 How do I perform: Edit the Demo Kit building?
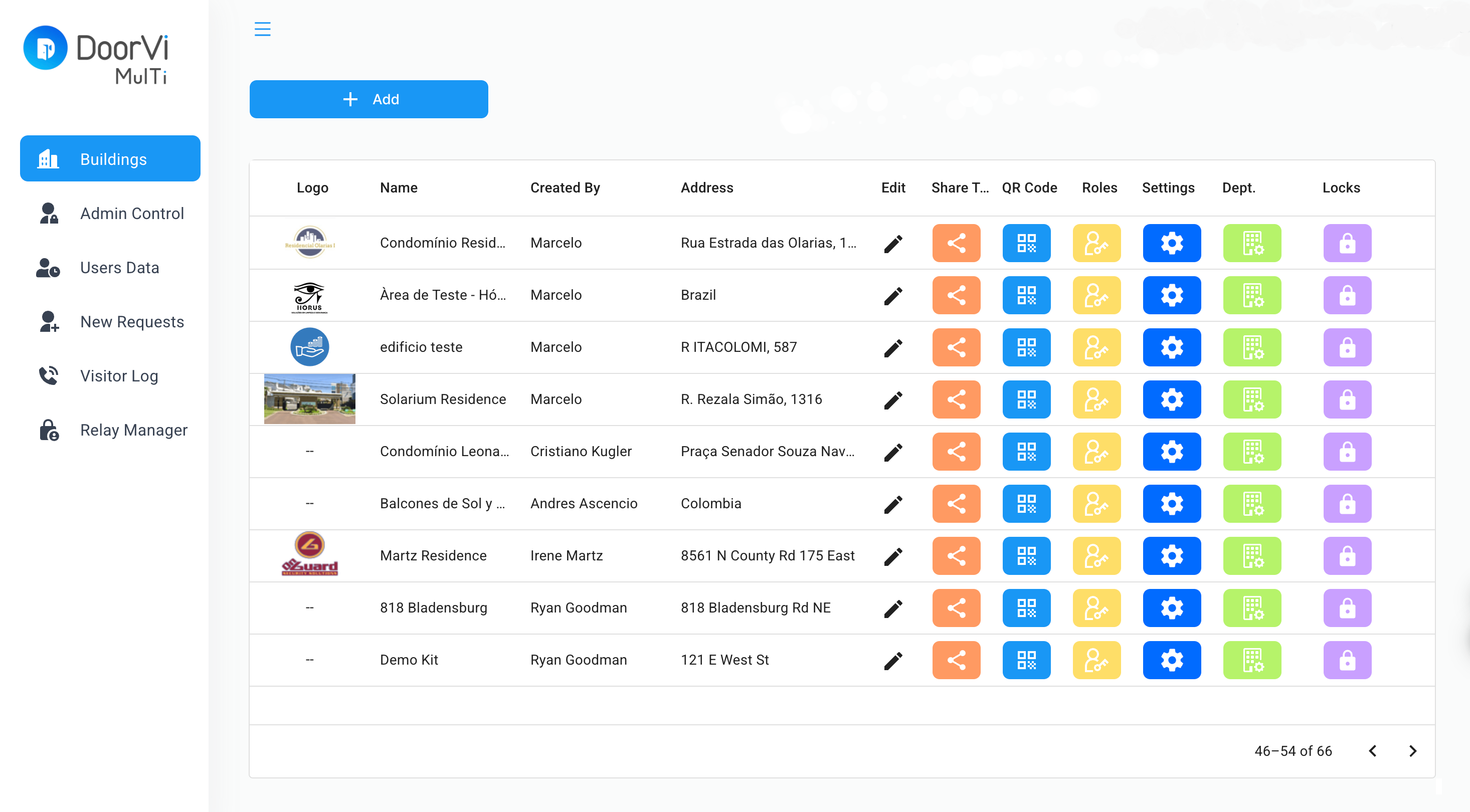click(x=893, y=660)
